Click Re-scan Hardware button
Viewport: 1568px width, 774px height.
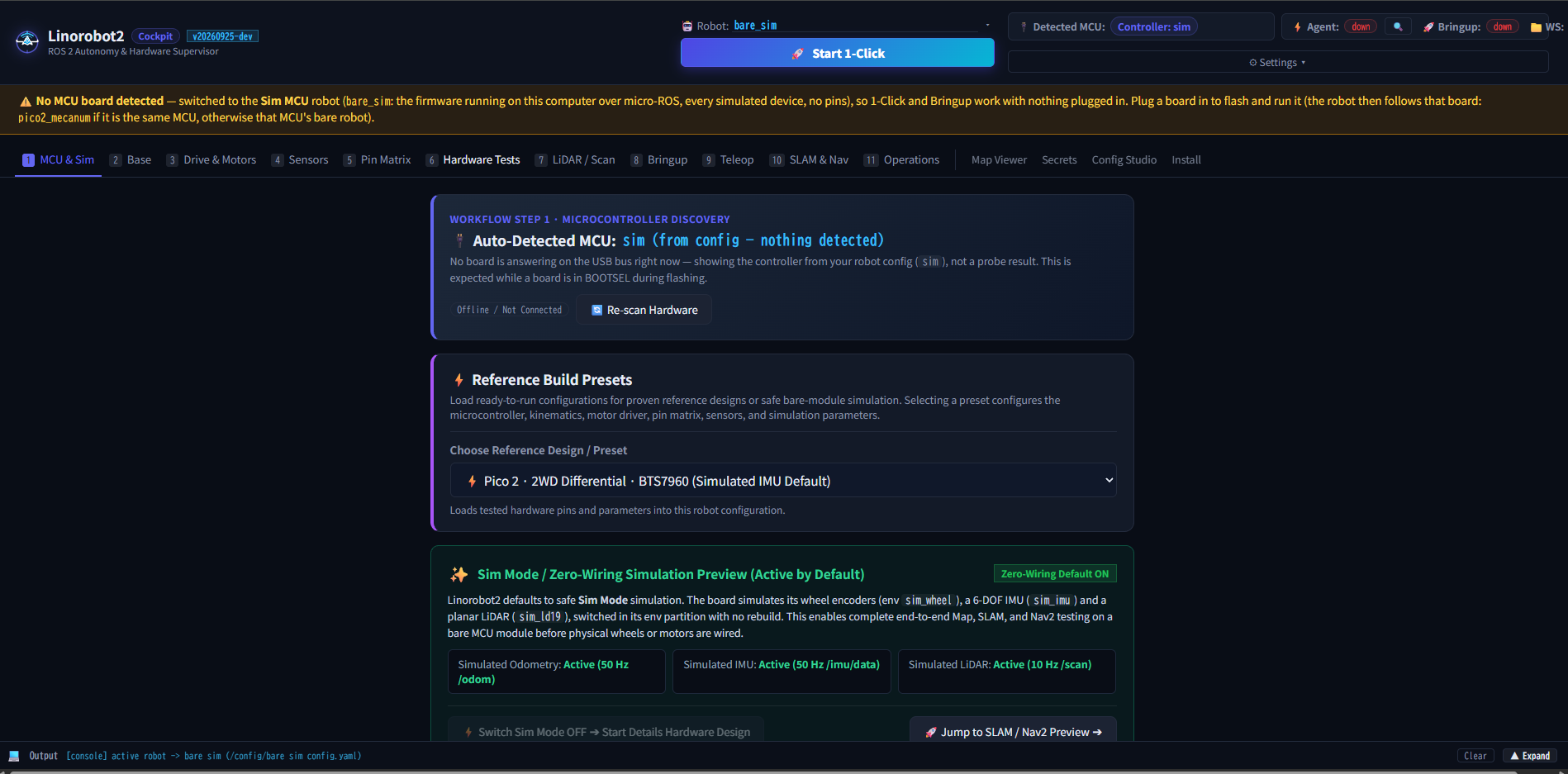[644, 310]
